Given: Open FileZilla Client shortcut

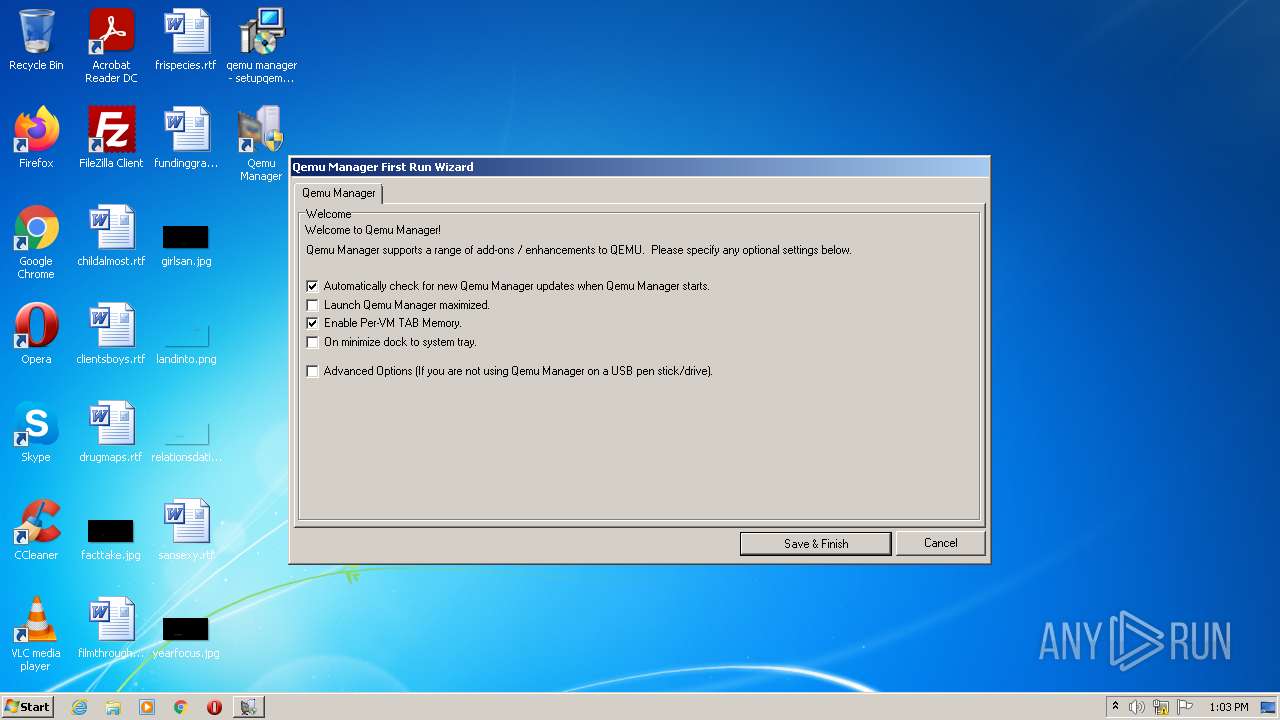Looking at the screenshot, I should [x=111, y=138].
